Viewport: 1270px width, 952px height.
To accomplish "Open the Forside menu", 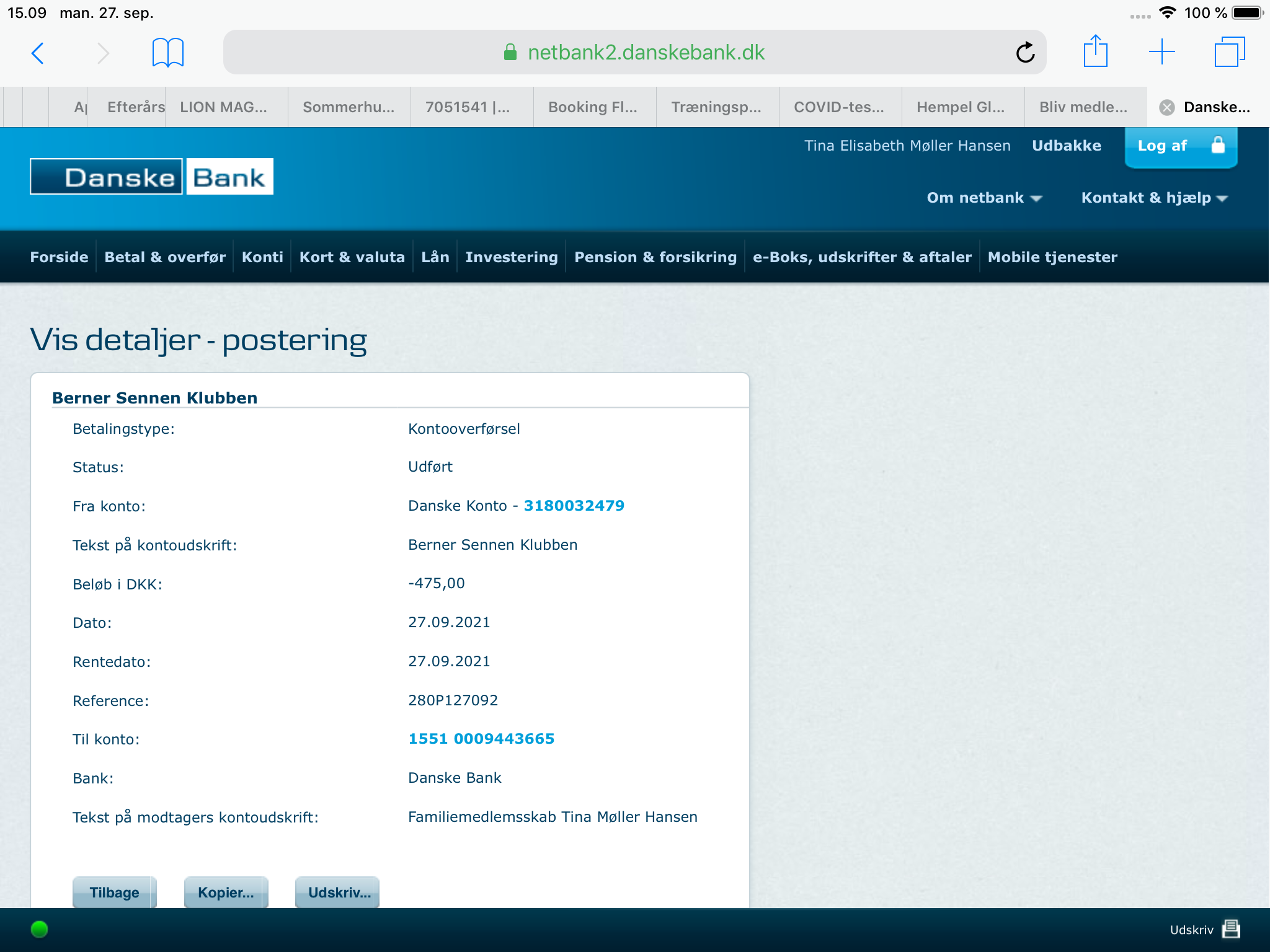I will 60,257.
